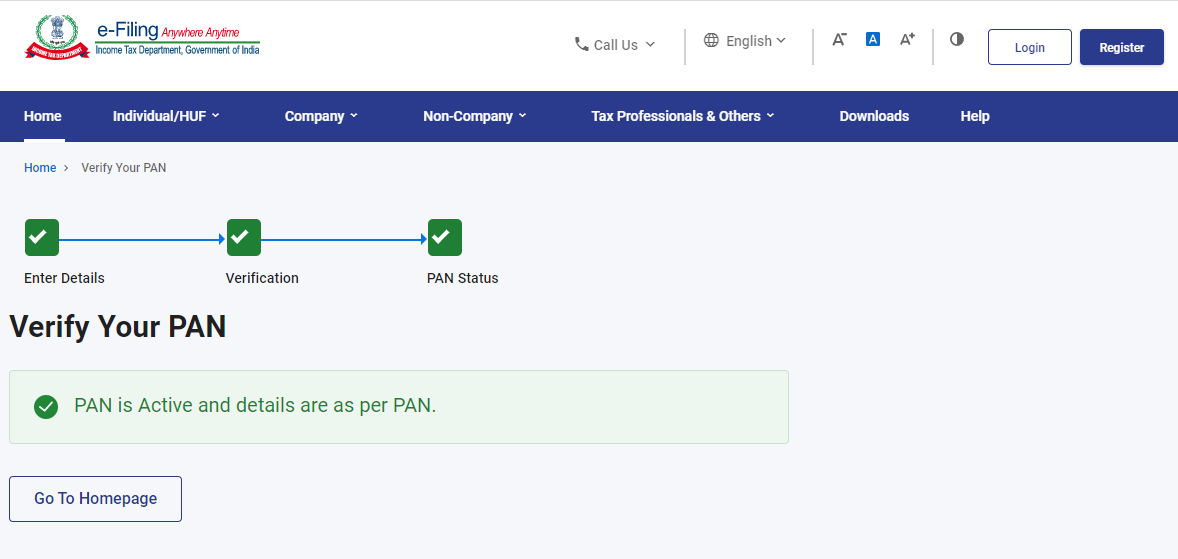Click the green success tick in the alert
This screenshot has height=559, width=1178.
click(x=46, y=407)
